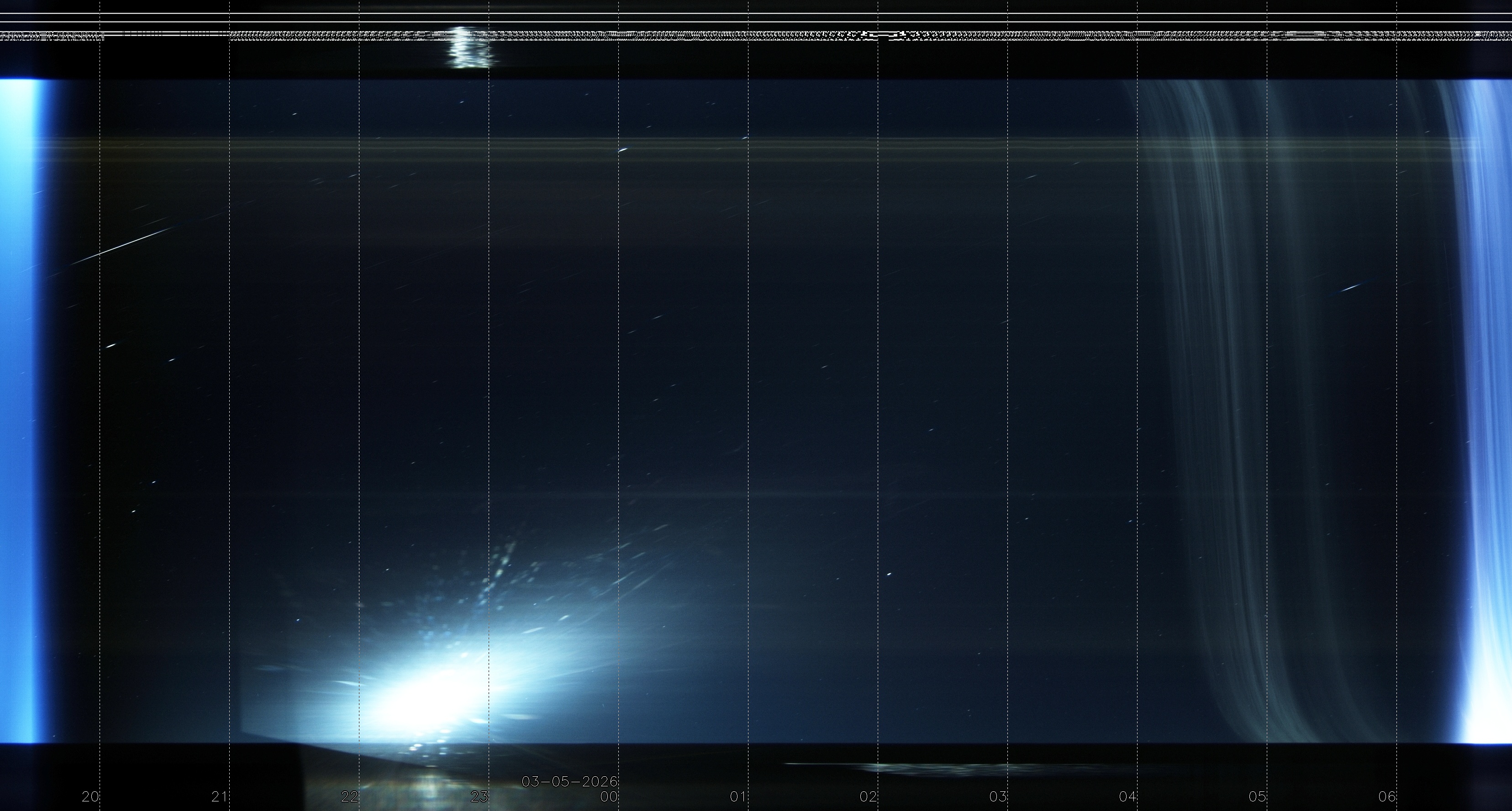The width and height of the screenshot is (1512, 811).
Task: Select the 02 hour marker
Action: tap(868, 796)
